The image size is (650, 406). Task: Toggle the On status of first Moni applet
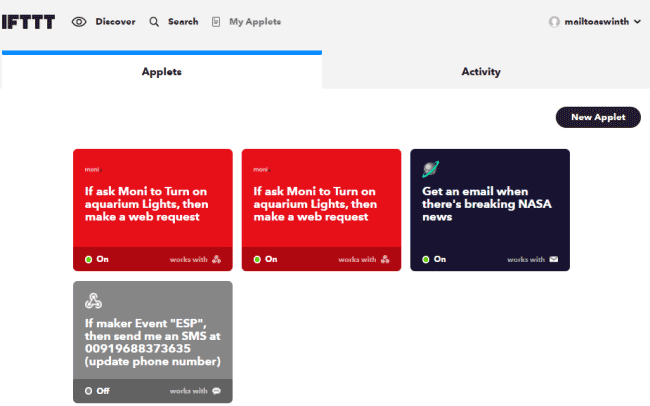tap(97, 259)
